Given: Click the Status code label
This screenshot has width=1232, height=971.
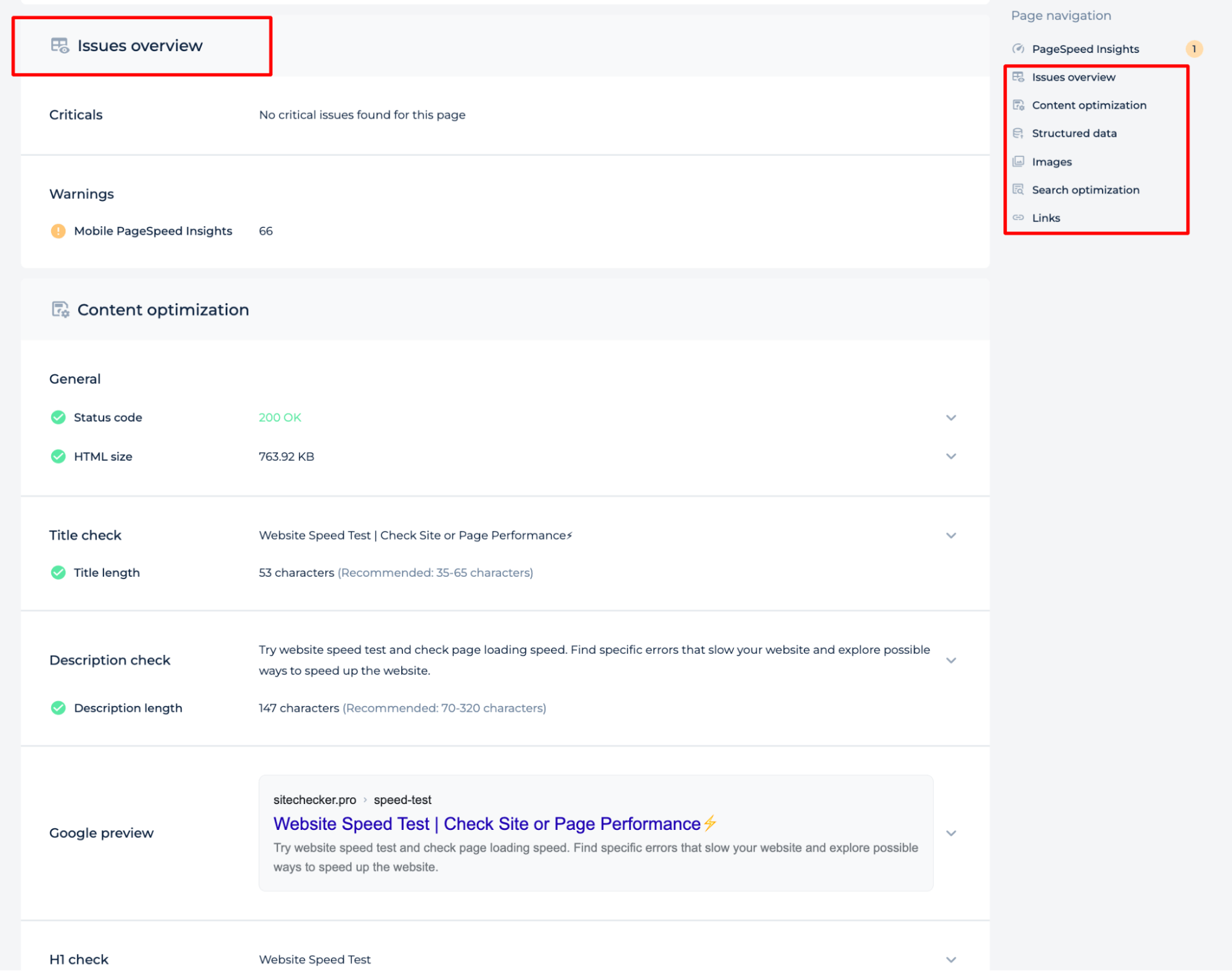Looking at the screenshot, I should click(108, 418).
